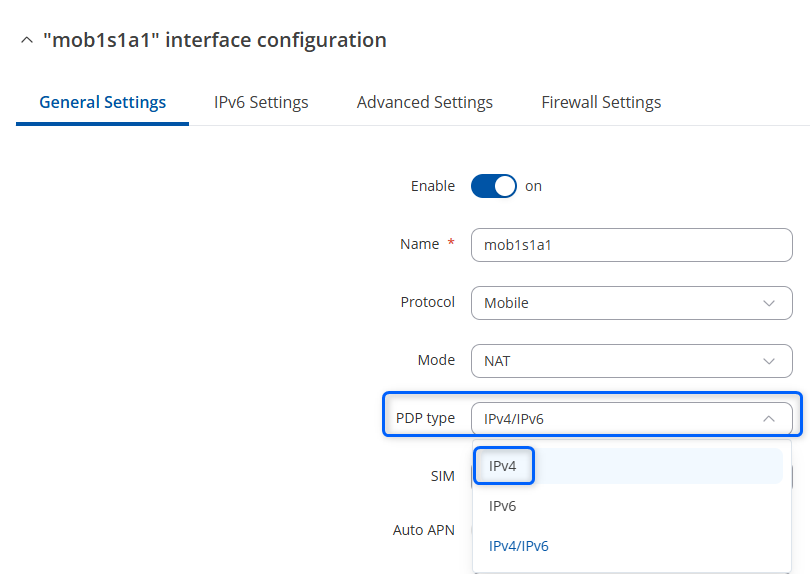810x574 pixels.
Task: Switch to the General Settings tab
Action: [x=102, y=102]
